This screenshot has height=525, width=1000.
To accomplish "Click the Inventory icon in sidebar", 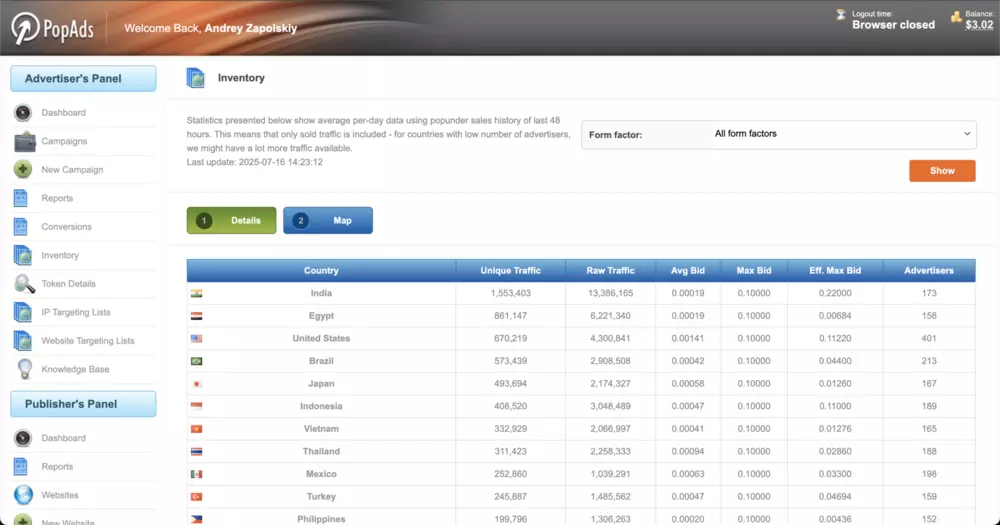I will coord(22,255).
